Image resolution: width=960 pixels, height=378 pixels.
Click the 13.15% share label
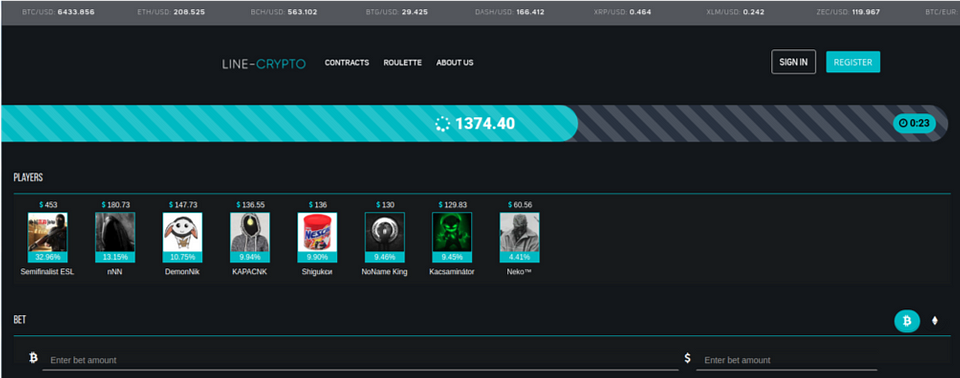coord(115,257)
